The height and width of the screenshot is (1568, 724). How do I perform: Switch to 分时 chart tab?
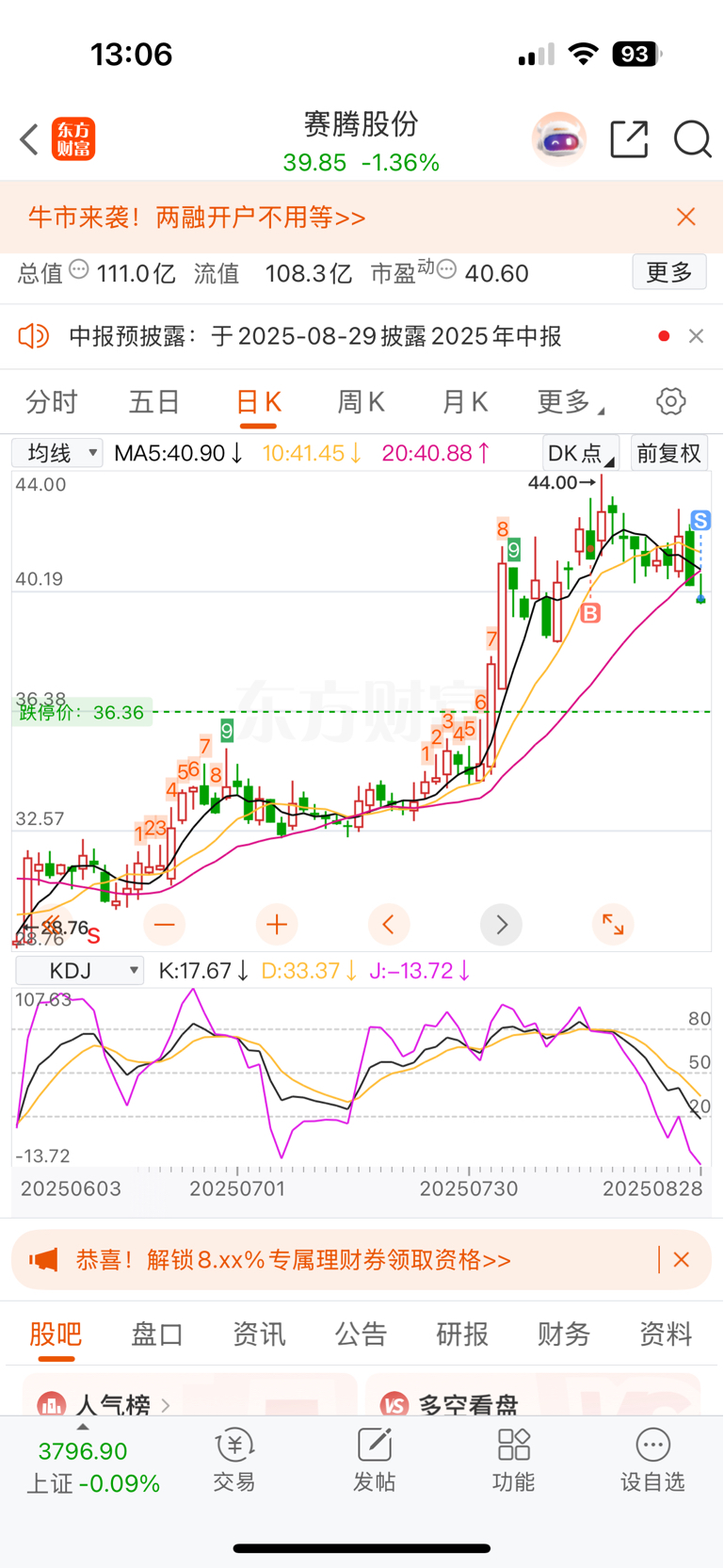(52, 402)
